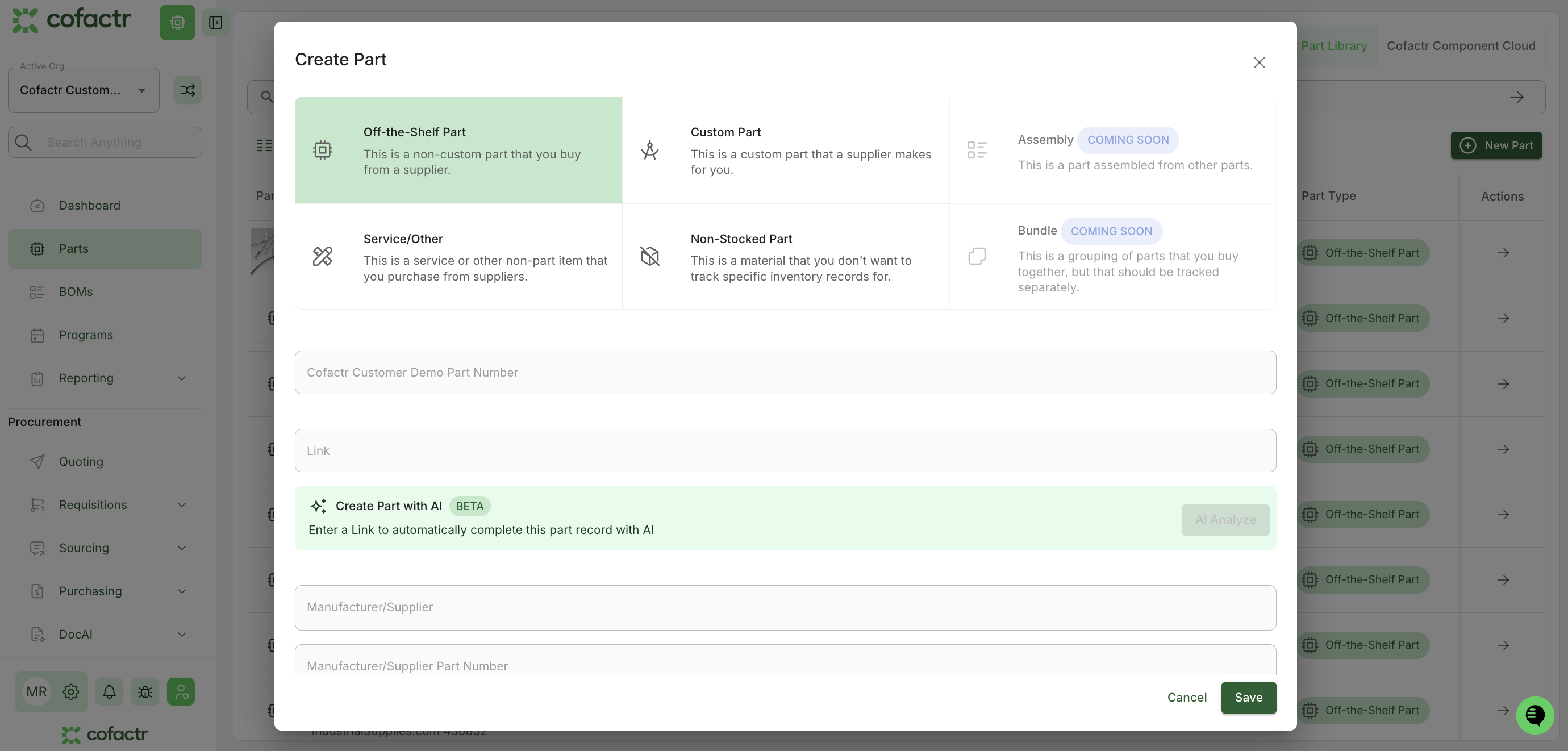This screenshot has width=1568, height=751.
Task: Click the AI sparkle icon
Action: pos(318,506)
